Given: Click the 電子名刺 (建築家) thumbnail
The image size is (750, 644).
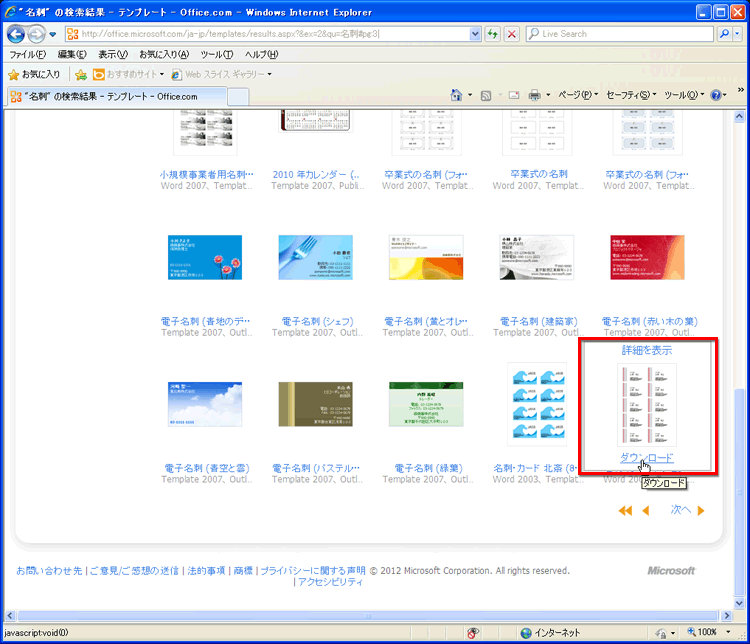Looking at the screenshot, I should tap(537, 257).
